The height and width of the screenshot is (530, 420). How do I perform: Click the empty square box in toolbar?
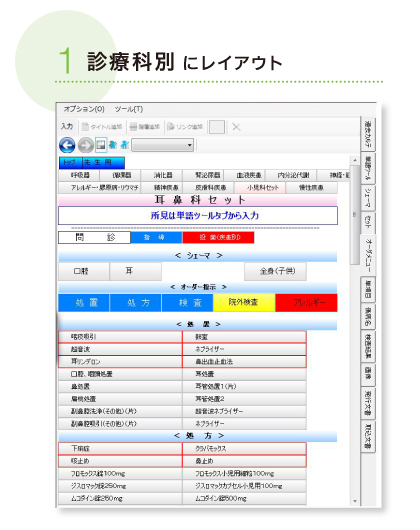click(217, 127)
